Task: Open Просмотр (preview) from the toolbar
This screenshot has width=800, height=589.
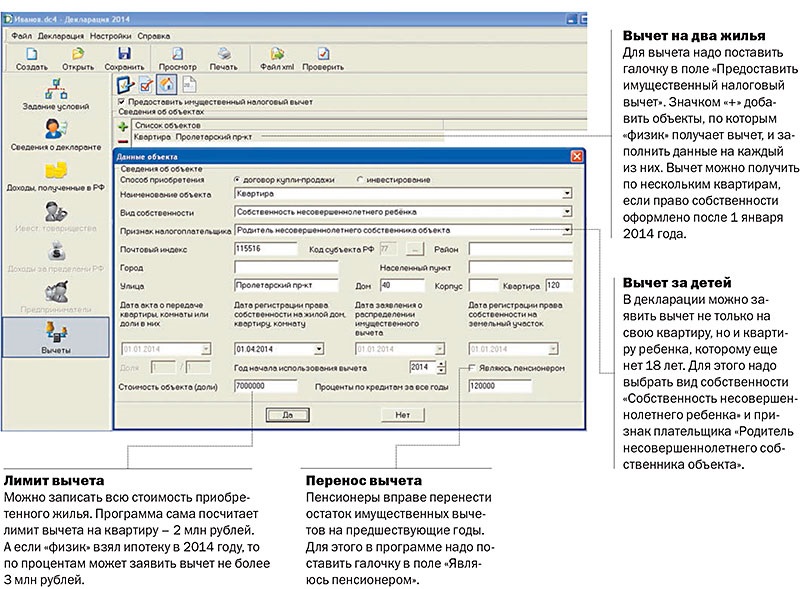Action: 177,55
